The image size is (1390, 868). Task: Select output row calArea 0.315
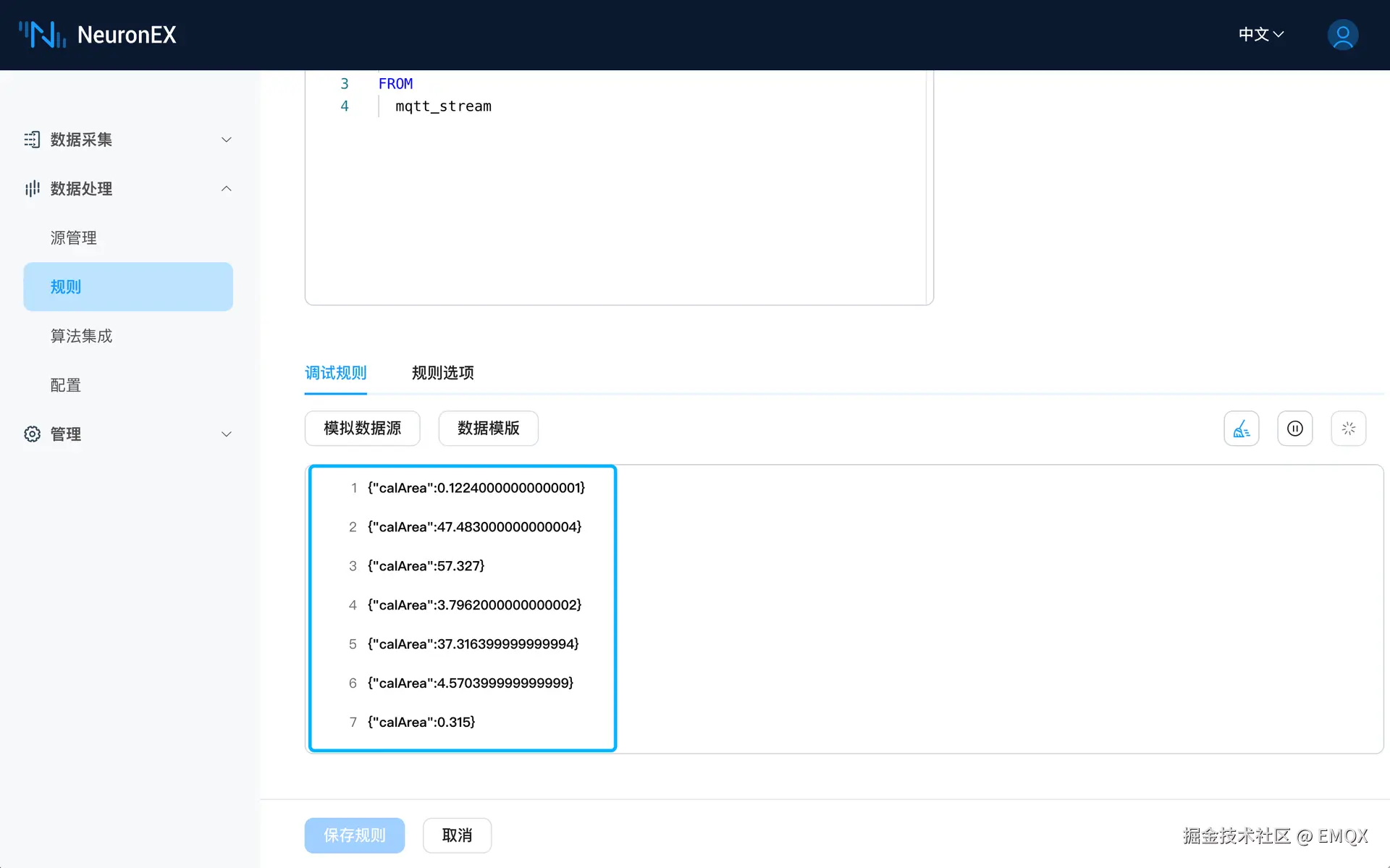tap(421, 722)
